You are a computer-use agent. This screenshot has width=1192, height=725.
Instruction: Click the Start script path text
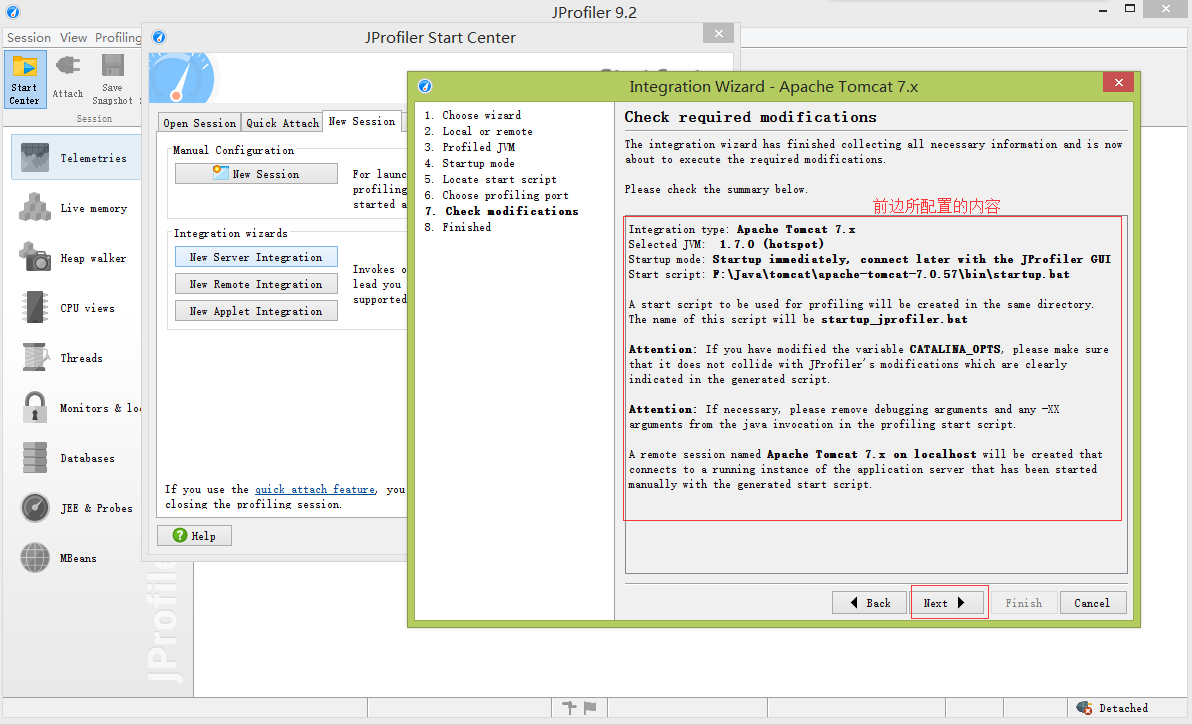click(890, 274)
